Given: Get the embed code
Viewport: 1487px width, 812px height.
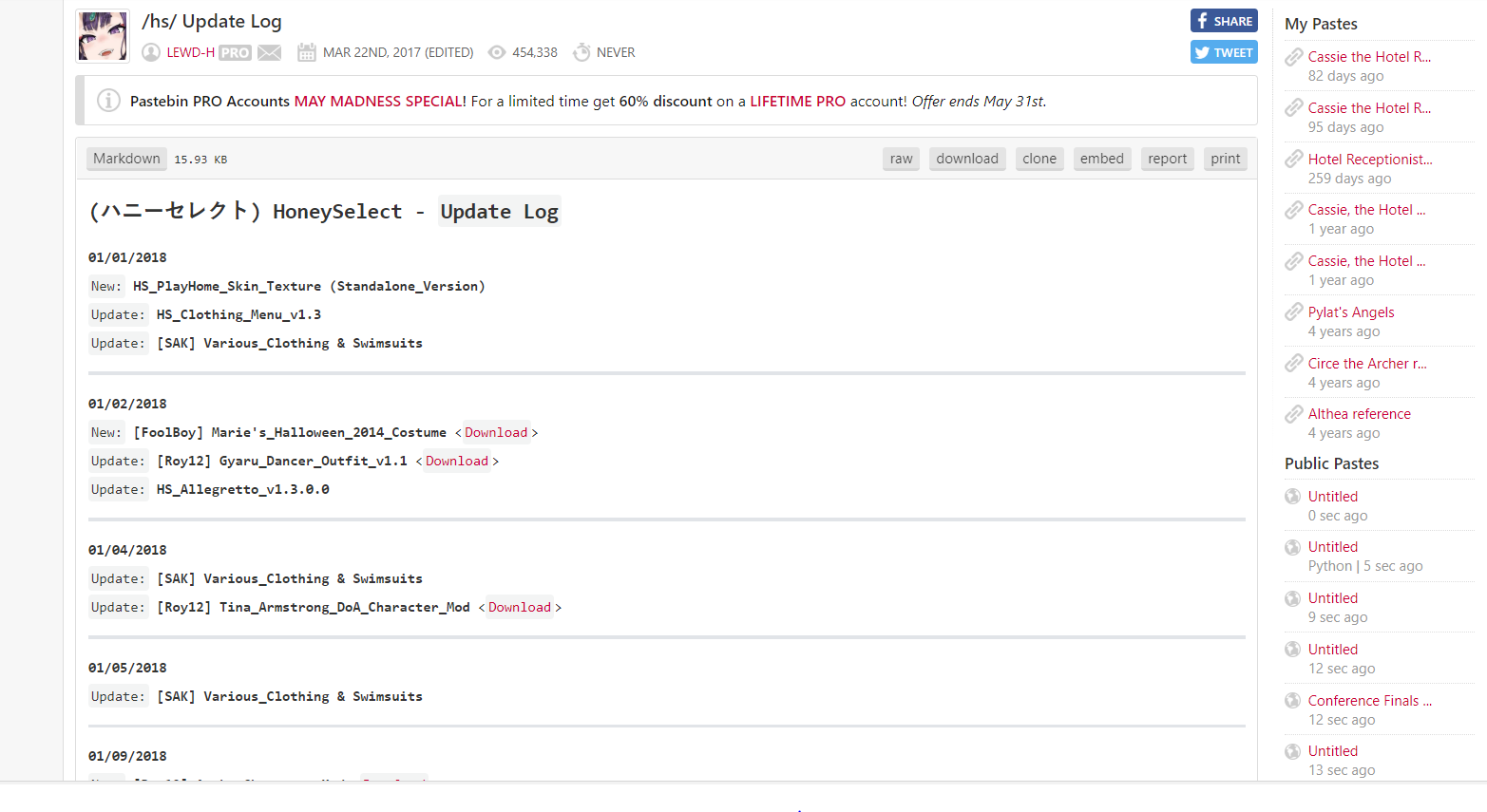Looking at the screenshot, I should (x=1102, y=159).
